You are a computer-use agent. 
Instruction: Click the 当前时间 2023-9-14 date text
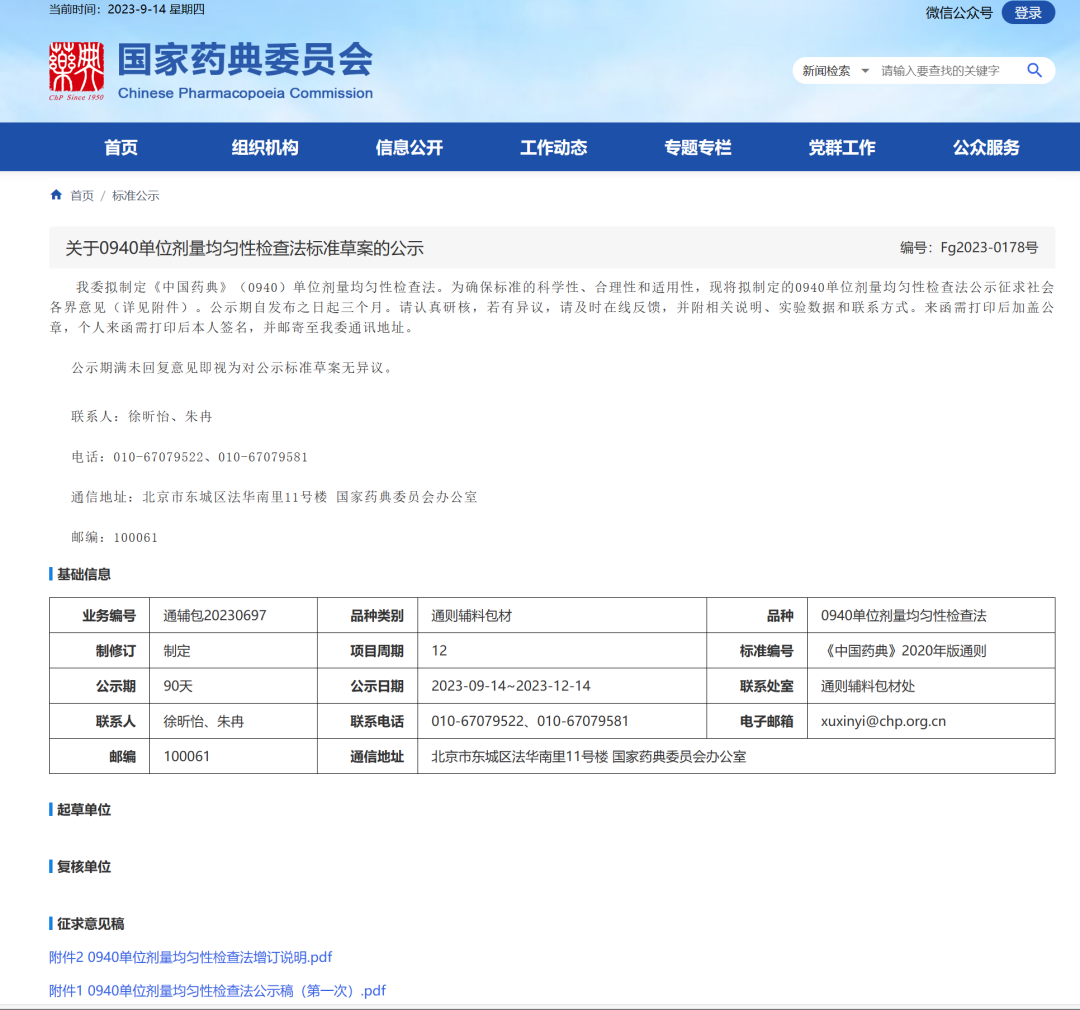[127, 10]
